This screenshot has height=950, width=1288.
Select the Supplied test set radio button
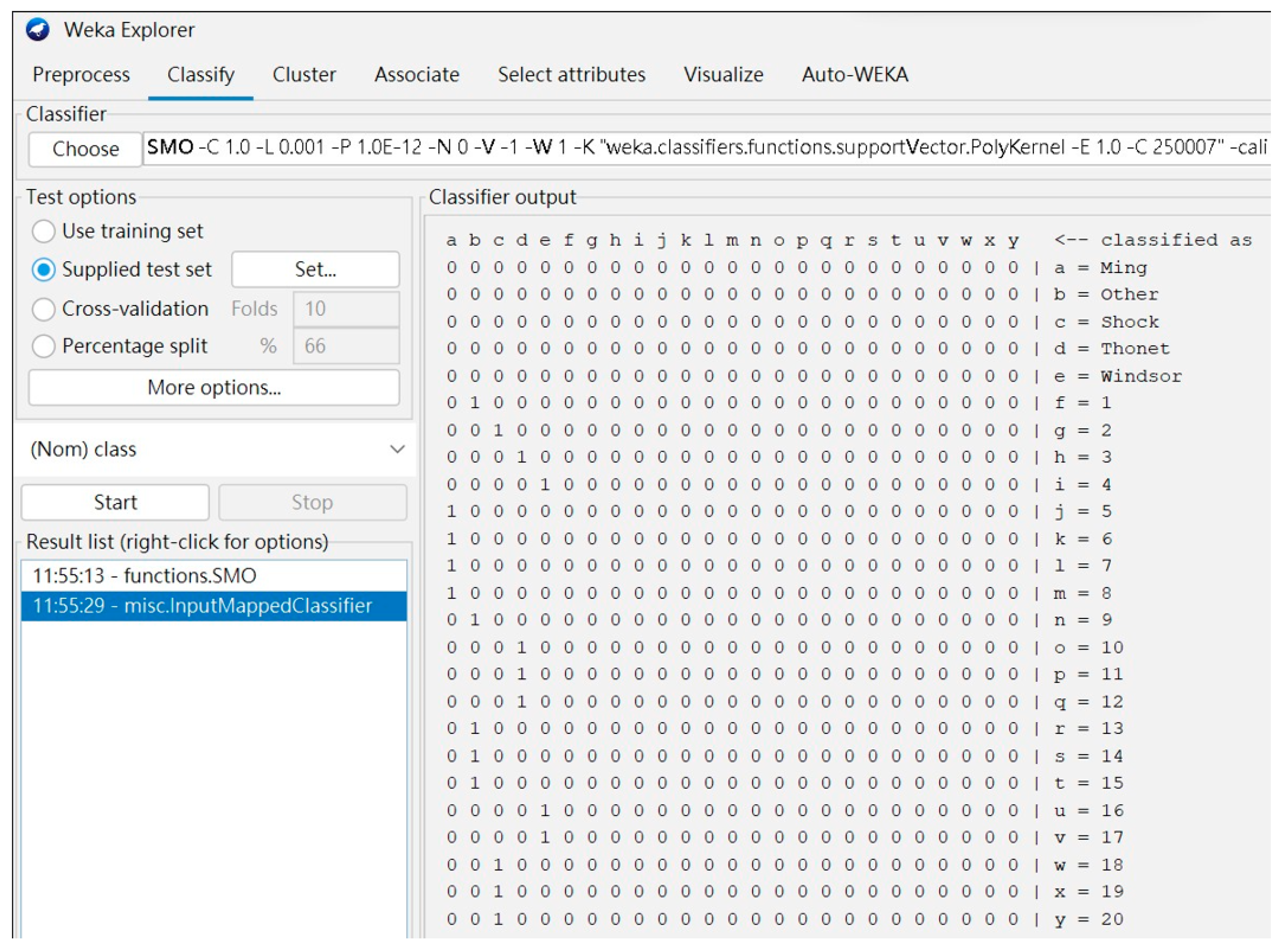[x=44, y=269]
